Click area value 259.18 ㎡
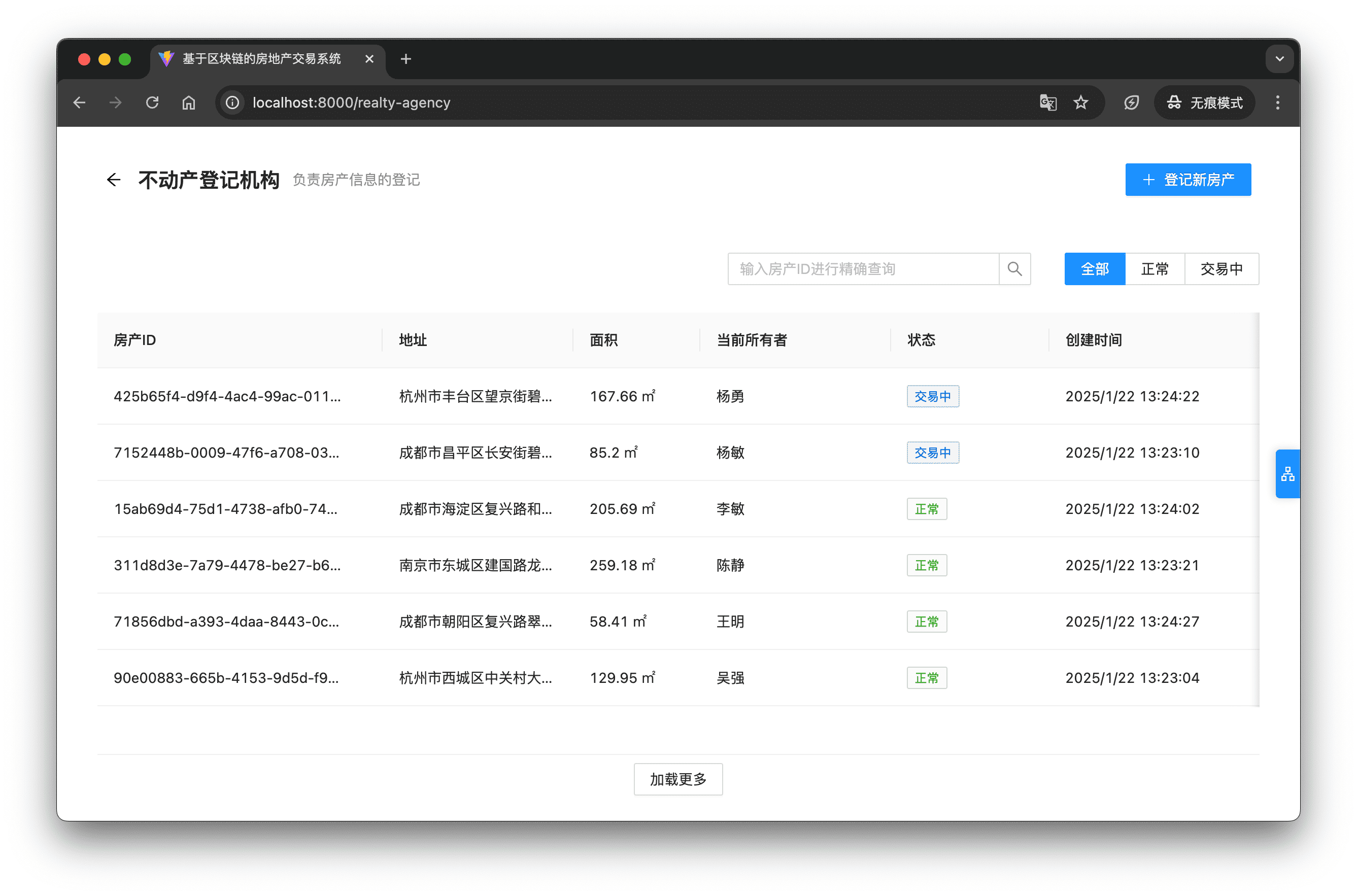 coord(623,566)
